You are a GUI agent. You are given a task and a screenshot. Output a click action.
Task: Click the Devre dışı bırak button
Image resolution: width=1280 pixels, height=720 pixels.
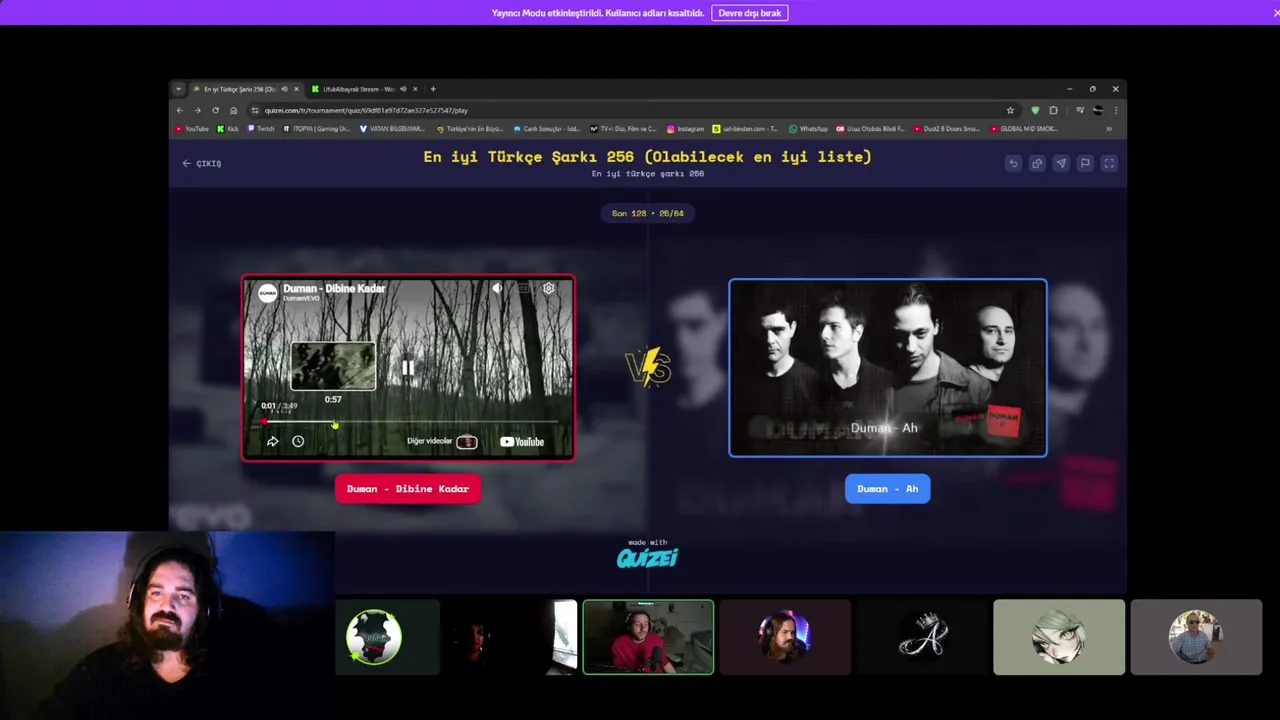[x=750, y=13]
